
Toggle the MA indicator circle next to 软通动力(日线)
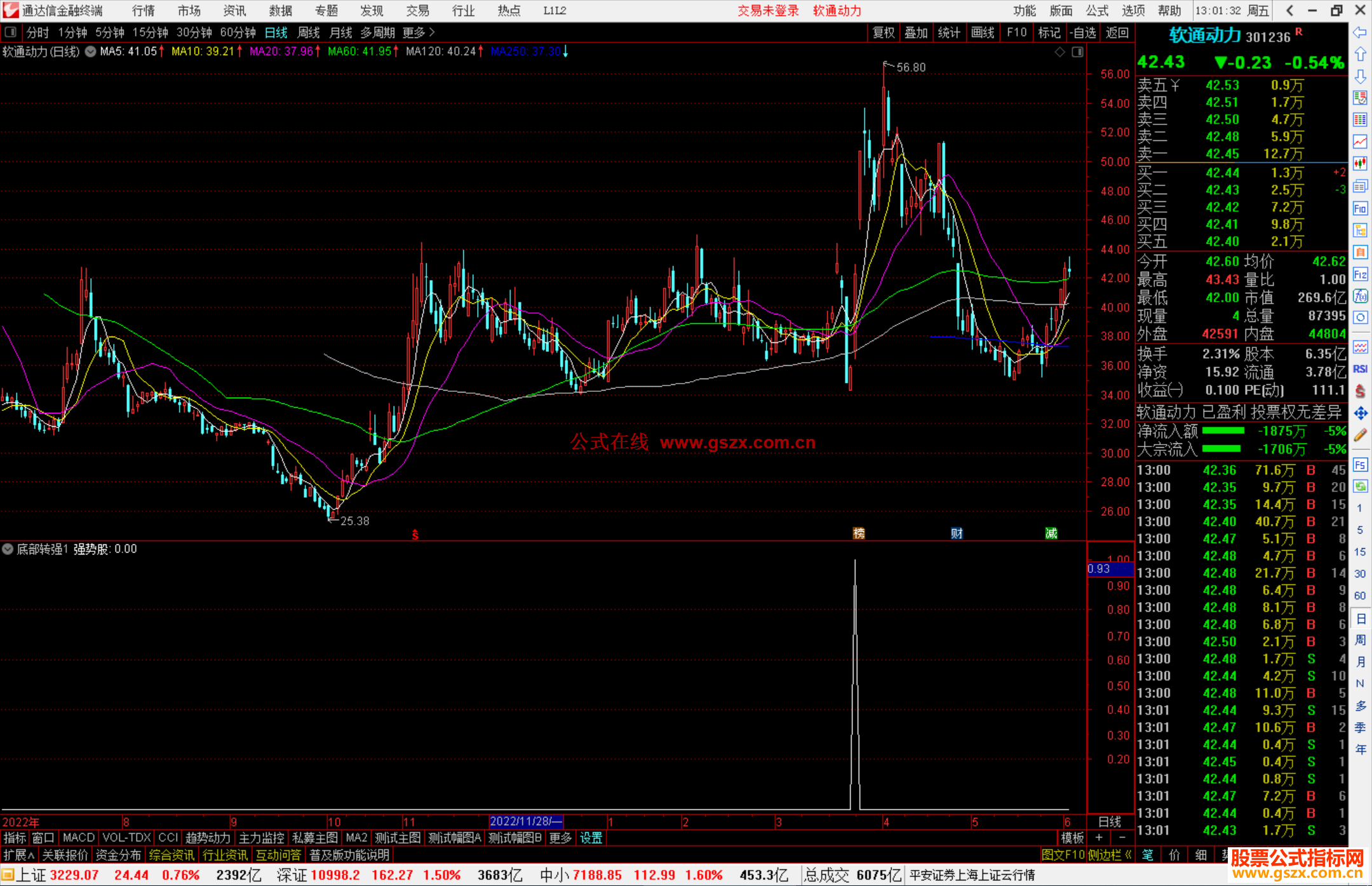point(90,51)
